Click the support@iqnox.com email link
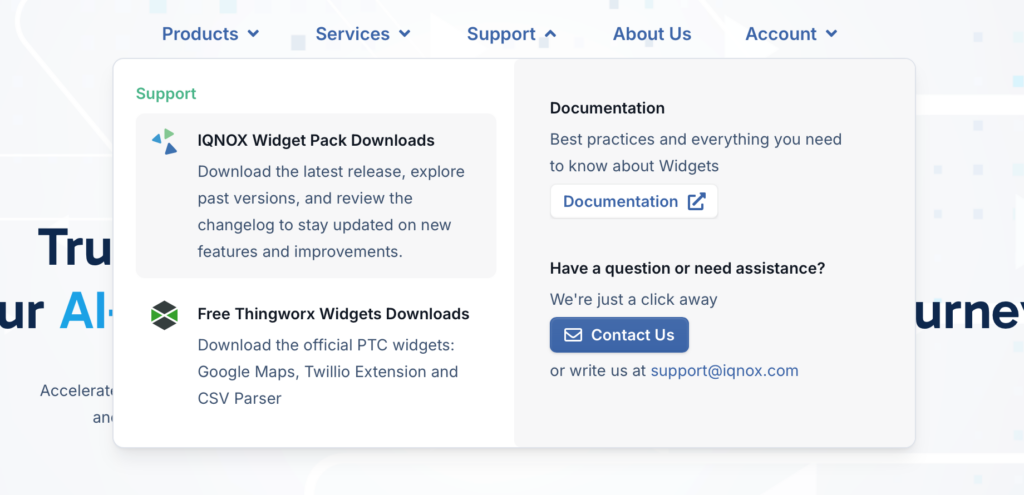This screenshot has height=495, width=1024. pyautogui.click(x=724, y=370)
